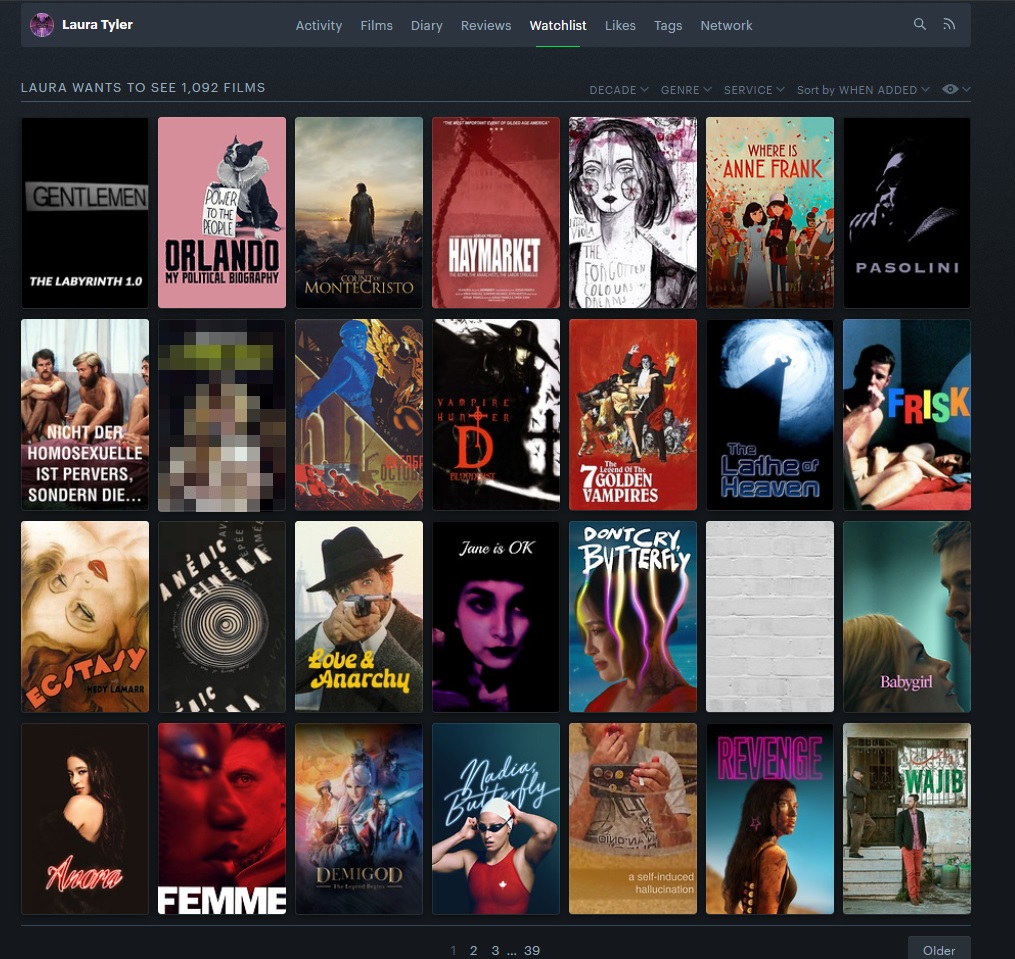This screenshot has width=1015, height=959.
Task: Open the Network tab
Action: 726,25
